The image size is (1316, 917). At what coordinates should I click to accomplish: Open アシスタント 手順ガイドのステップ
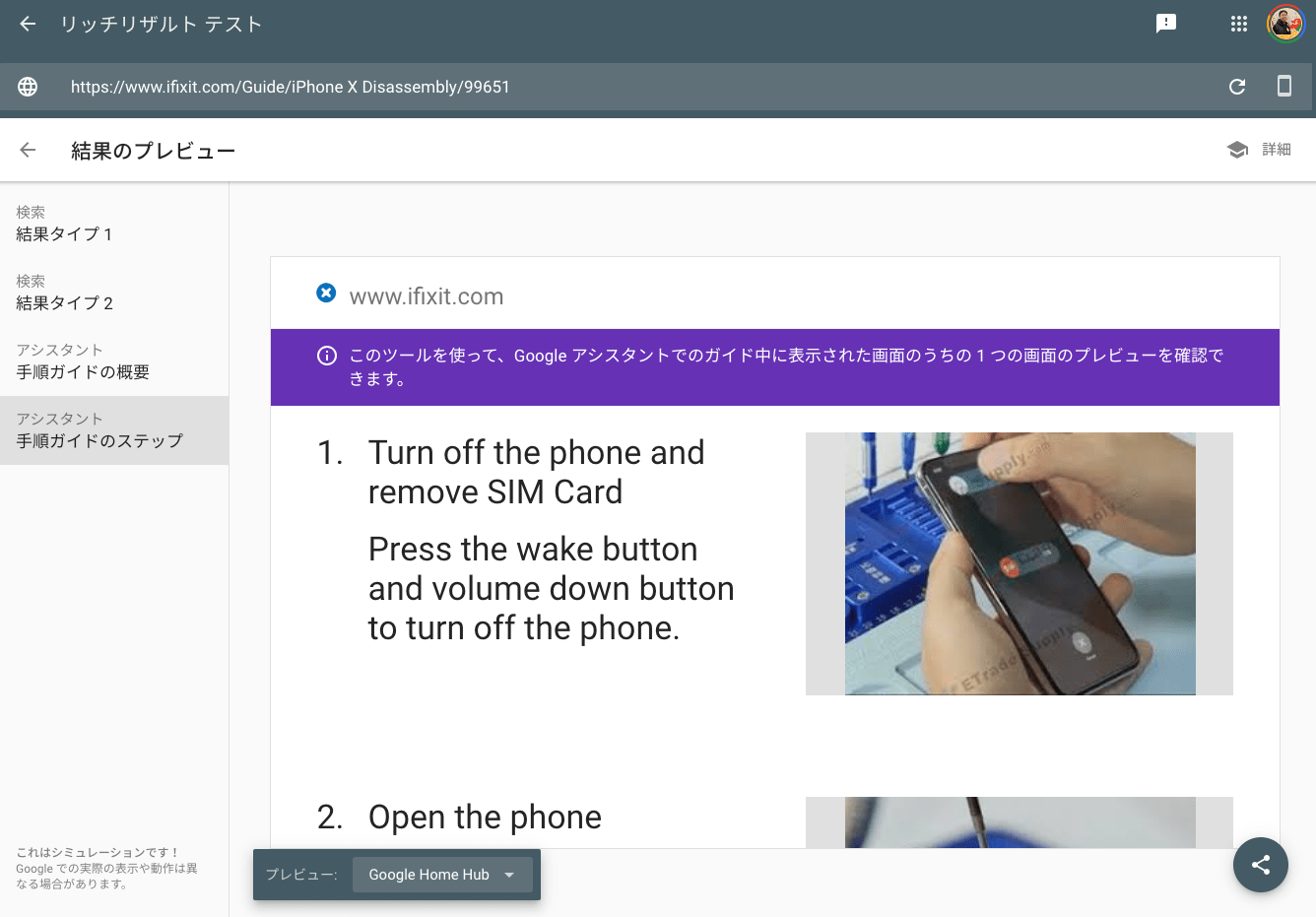[x=114, y=430]
